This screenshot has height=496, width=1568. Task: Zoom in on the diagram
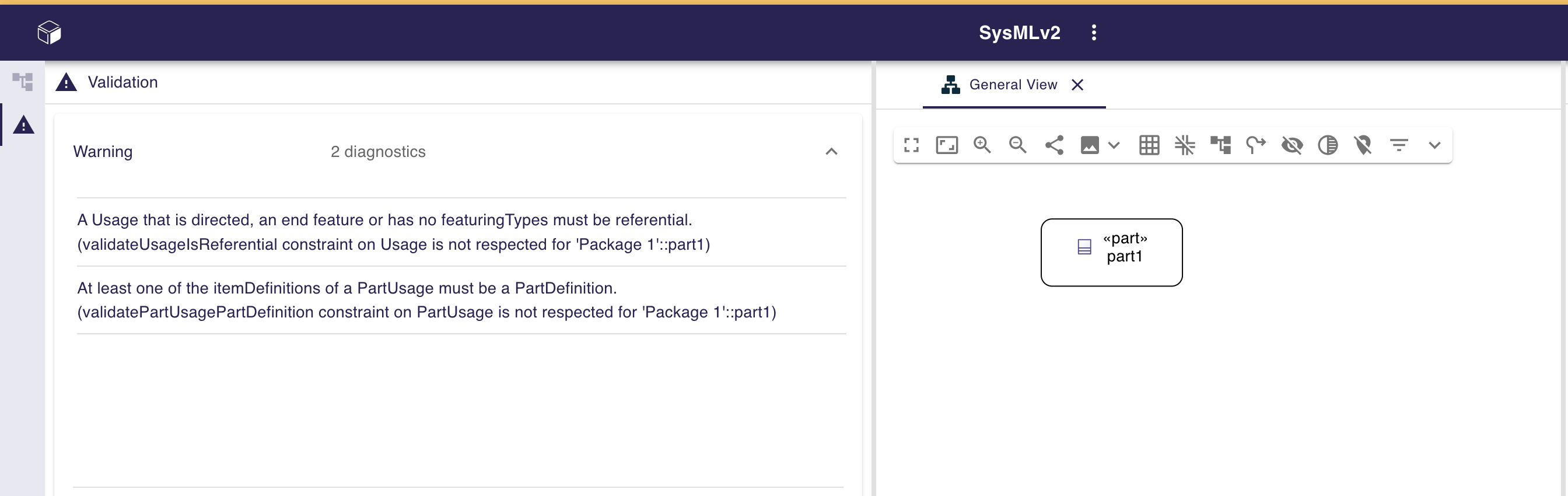[982, 145]
